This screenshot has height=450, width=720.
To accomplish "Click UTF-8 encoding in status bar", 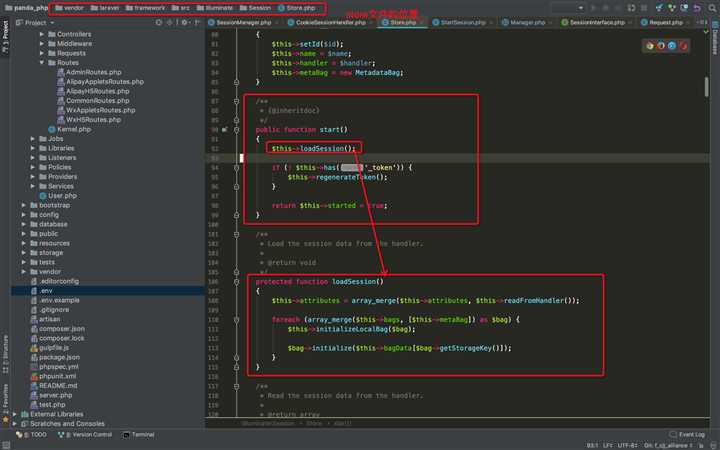I will [x=627, y=445].
